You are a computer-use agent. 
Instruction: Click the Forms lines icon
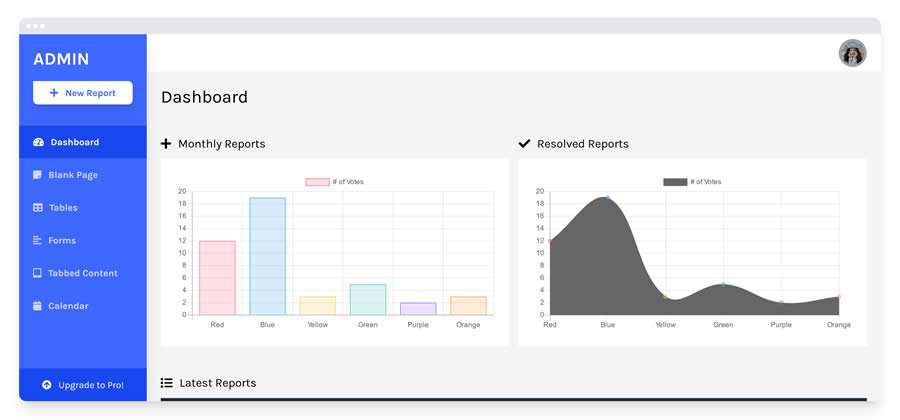click(37, 241)
